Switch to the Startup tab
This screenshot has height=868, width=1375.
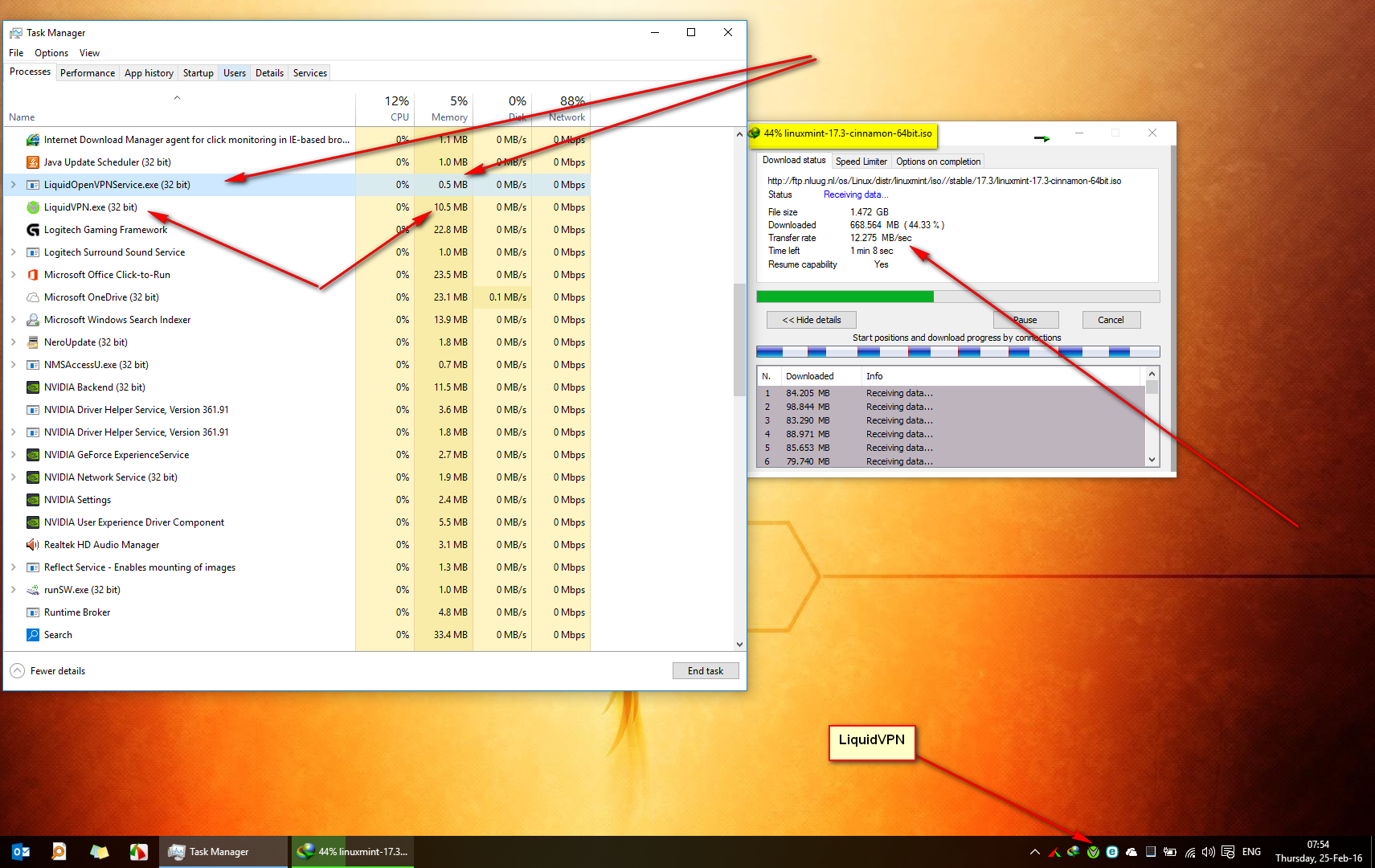(198, 73)
